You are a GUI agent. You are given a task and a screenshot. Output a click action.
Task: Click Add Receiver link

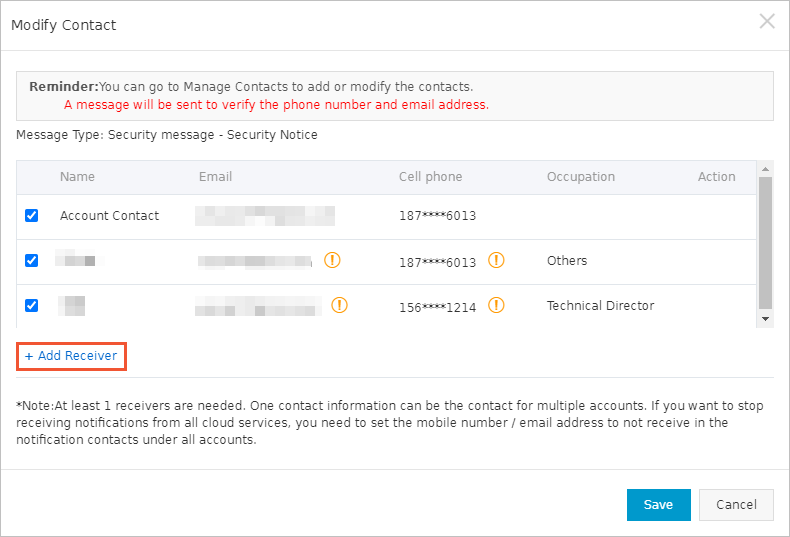71,356
